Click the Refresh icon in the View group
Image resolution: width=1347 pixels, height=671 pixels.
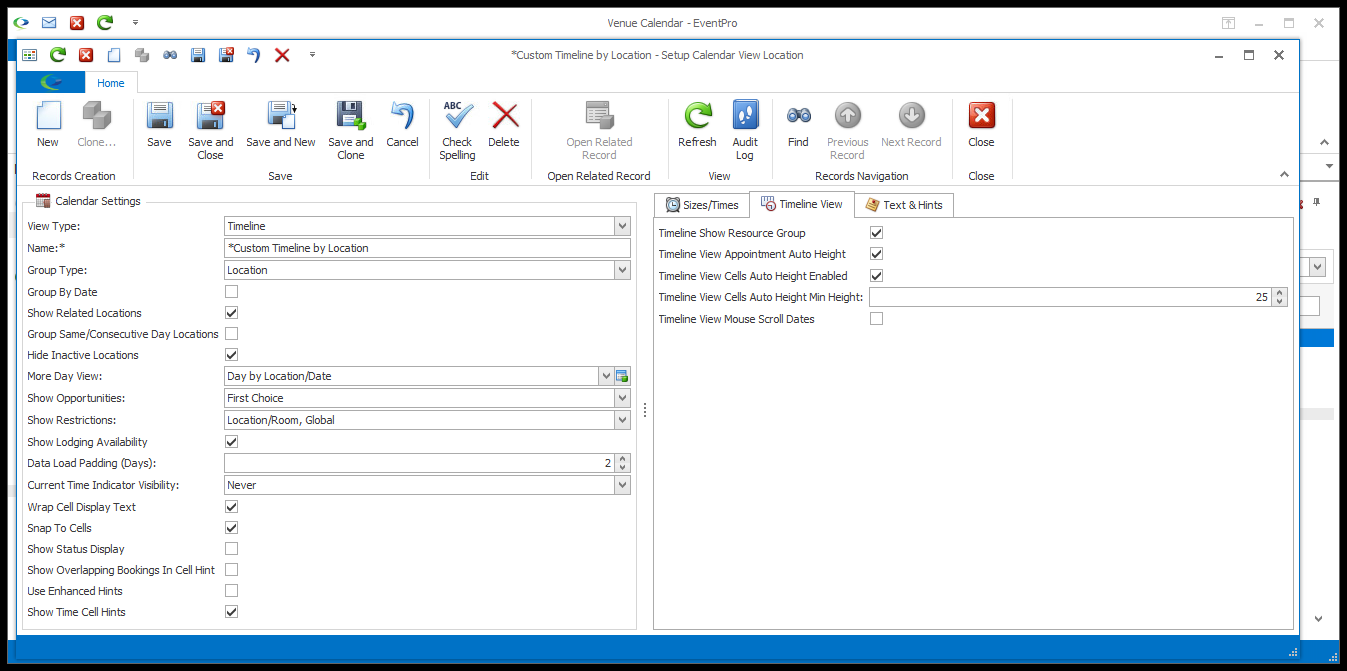[x=697, y=116]
